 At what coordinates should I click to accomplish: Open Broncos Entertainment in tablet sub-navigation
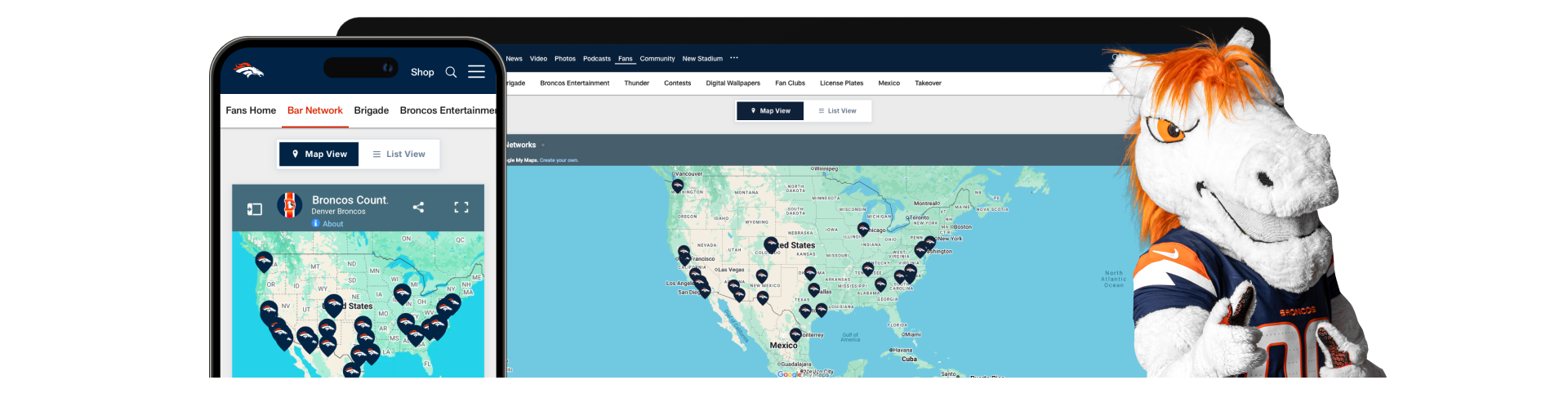point(575,83)
